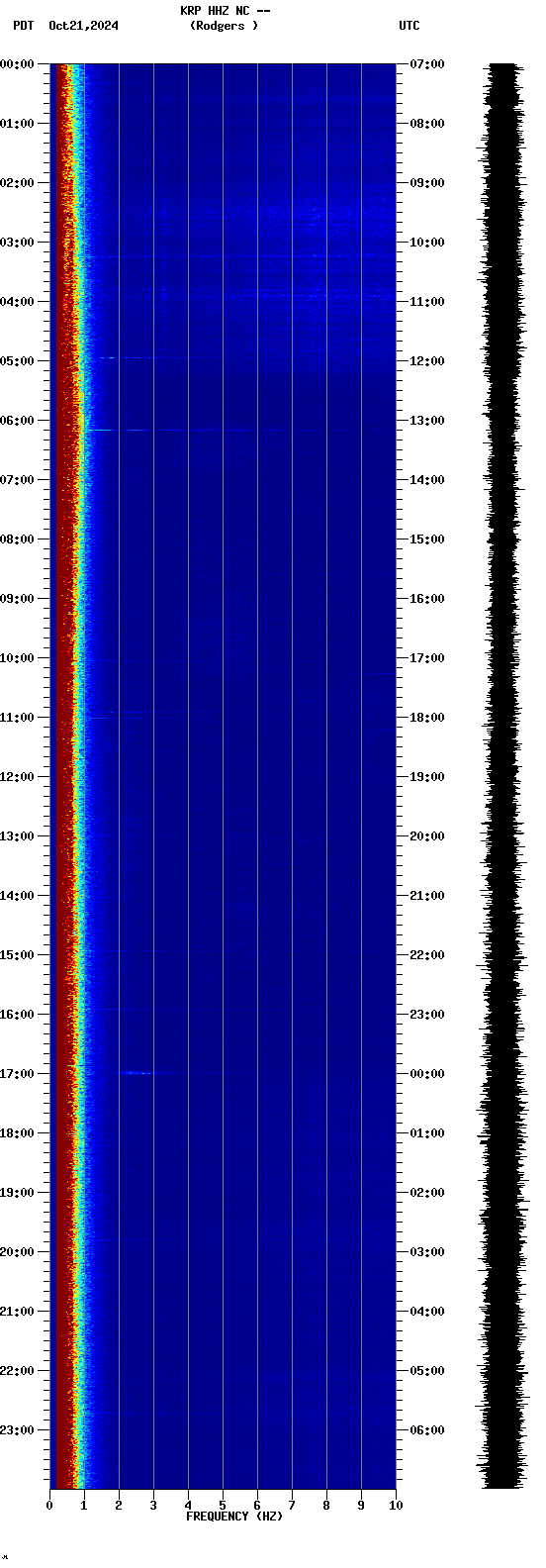Image resolution: width=546 pixels, height=1568 pixels.
Task: Click the 14:00 UTC time label
Action: (427, 480)
